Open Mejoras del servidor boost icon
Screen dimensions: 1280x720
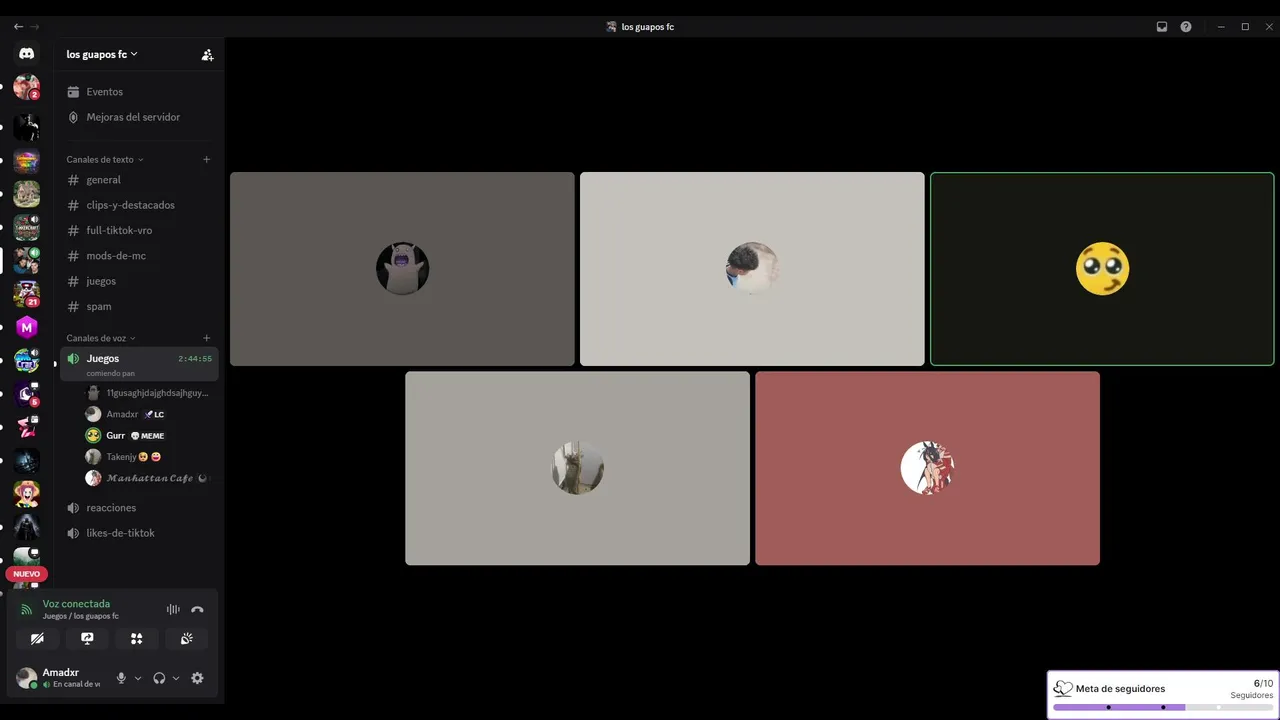[x=73, y=117]
